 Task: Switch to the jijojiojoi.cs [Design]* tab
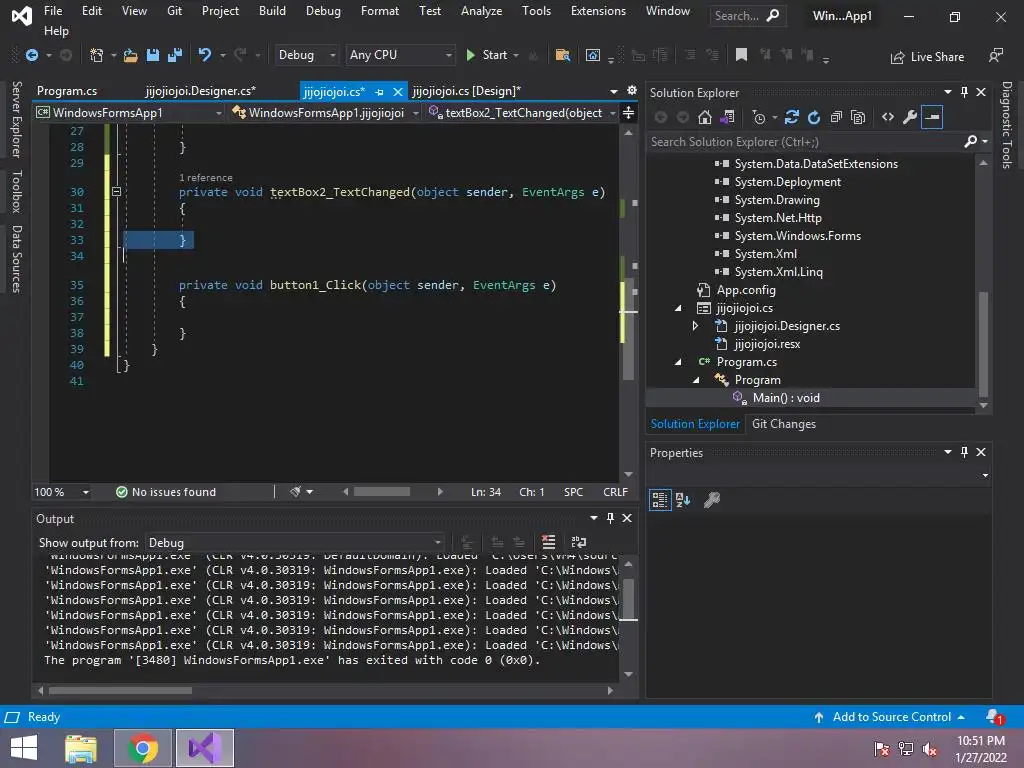pos(467,91)
